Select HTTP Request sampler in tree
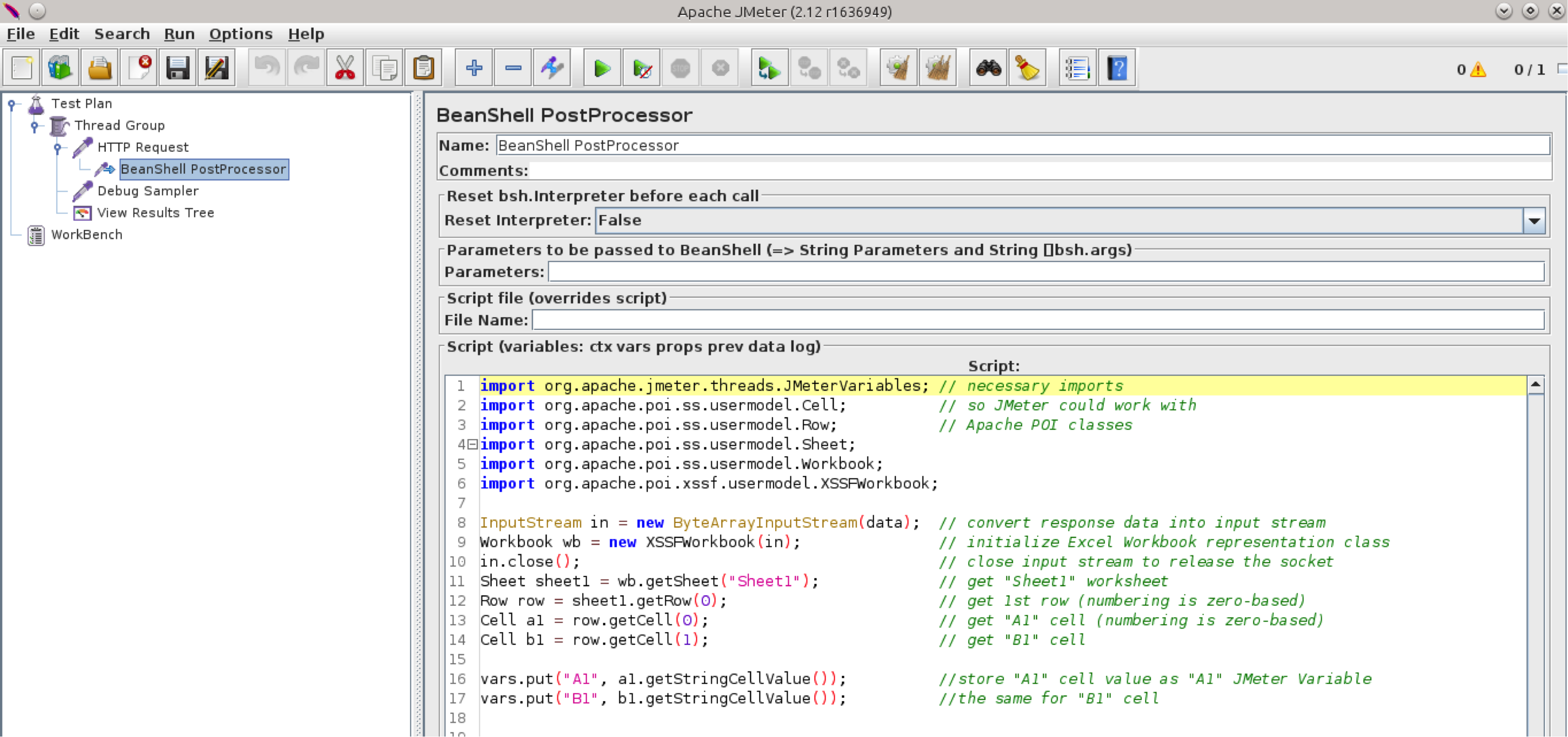The width and height of the screenshot is (1568, 737). (x=142, y=147)
